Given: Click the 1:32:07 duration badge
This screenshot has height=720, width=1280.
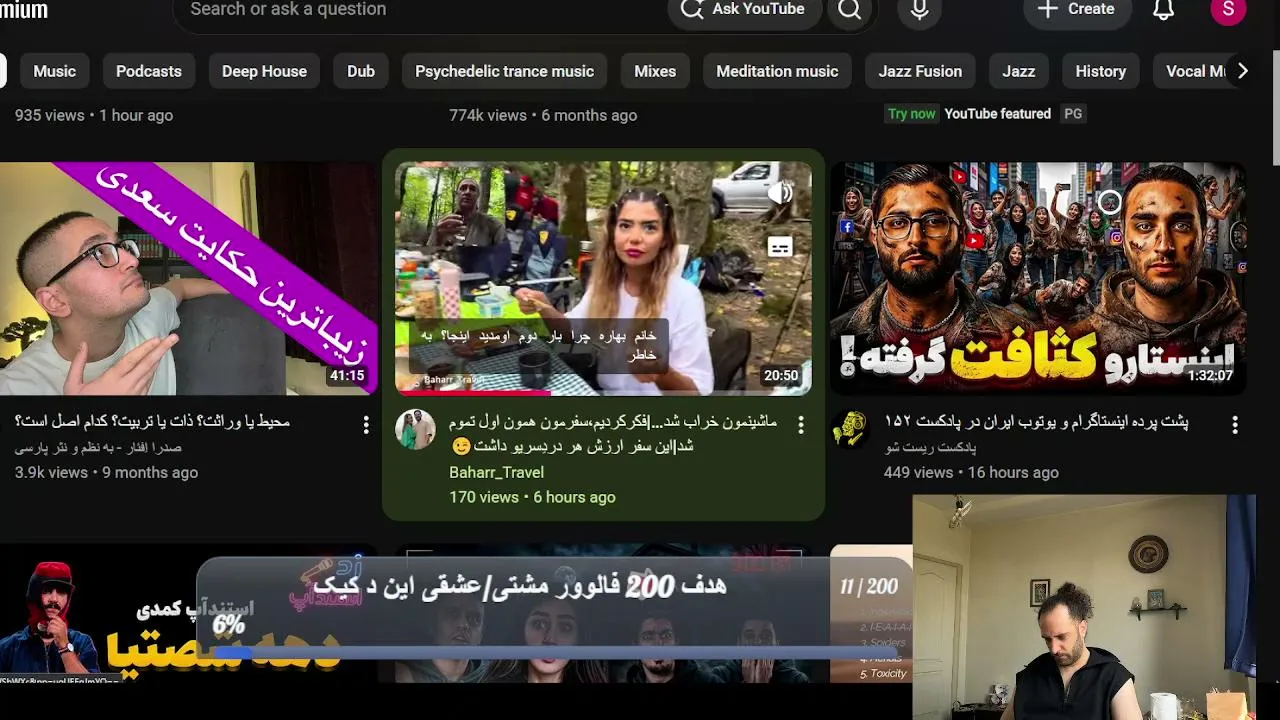Looking at the screenshot, I should pyautogui.click(x=1210, y=376).
